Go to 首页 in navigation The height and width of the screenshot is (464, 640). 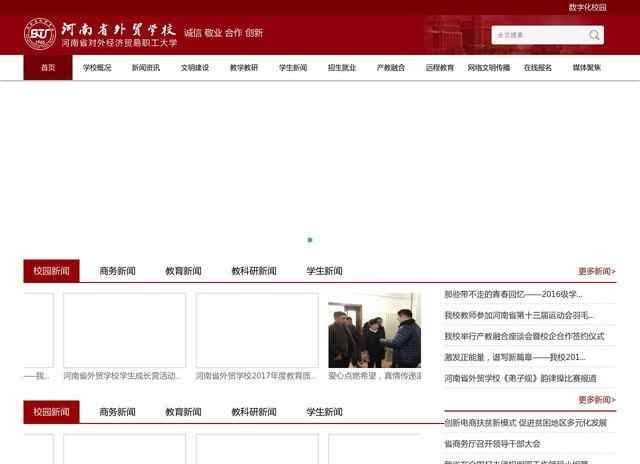tap(48, 68)
